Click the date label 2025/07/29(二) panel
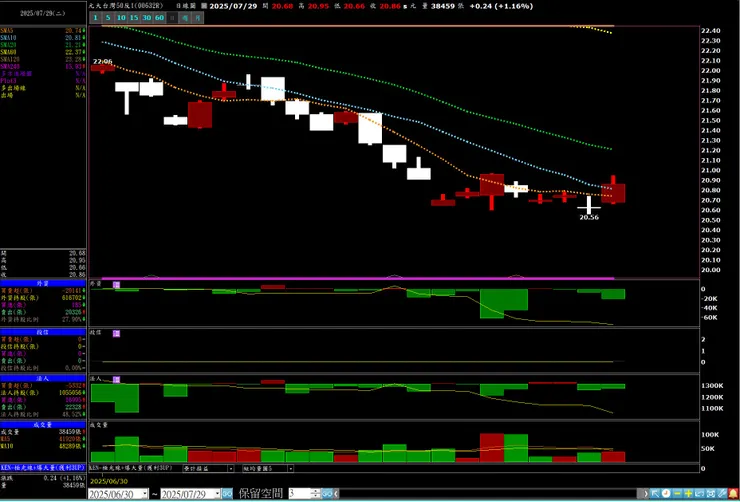This screenshot has width=740, height=502. pos(43,13)
